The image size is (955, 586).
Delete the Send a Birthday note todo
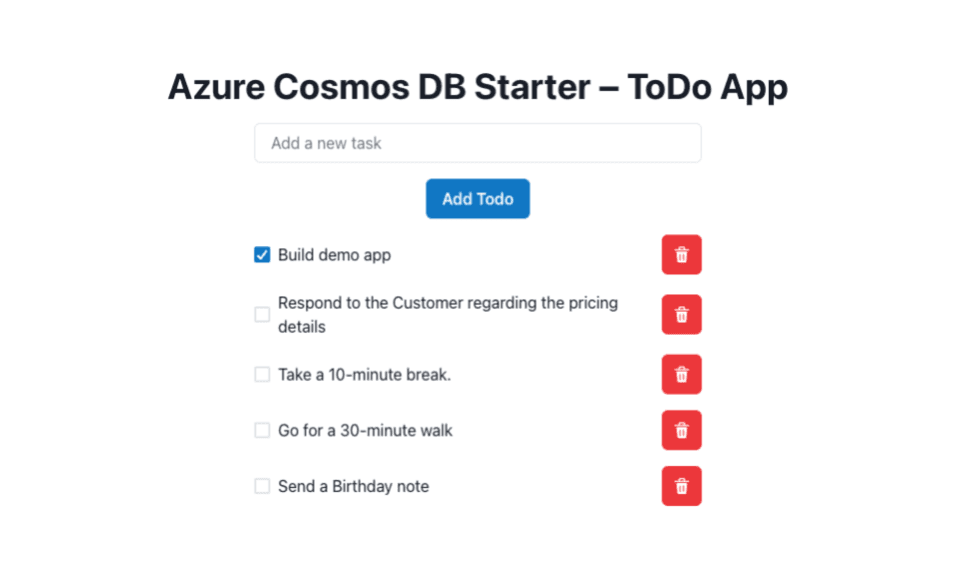(681, 486)
